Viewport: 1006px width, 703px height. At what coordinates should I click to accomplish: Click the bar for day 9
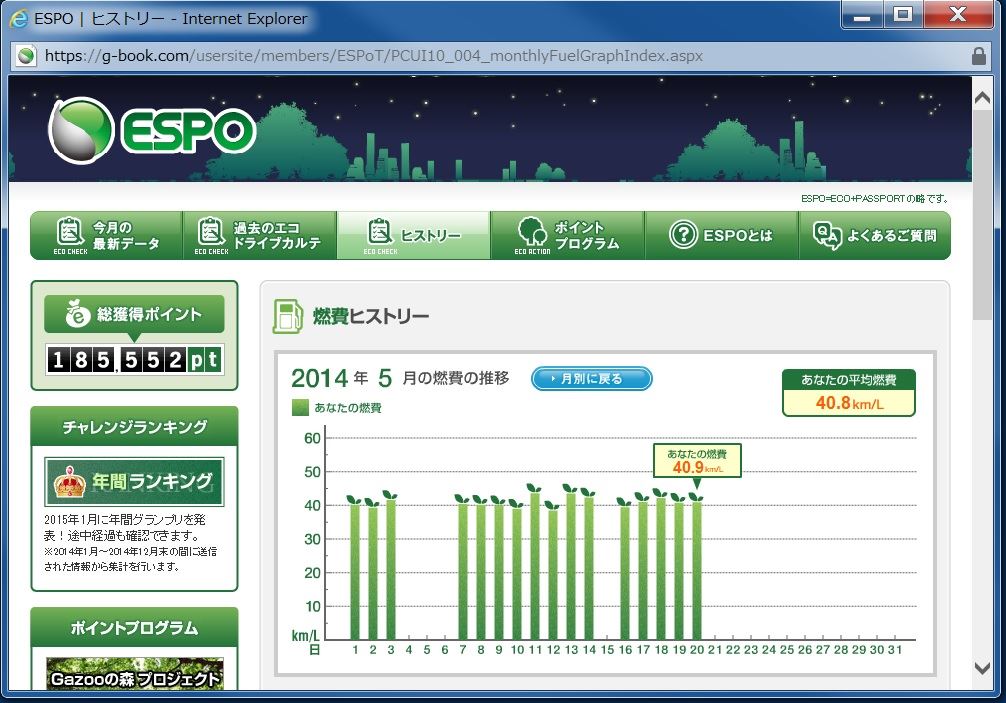tap(499, 572)
